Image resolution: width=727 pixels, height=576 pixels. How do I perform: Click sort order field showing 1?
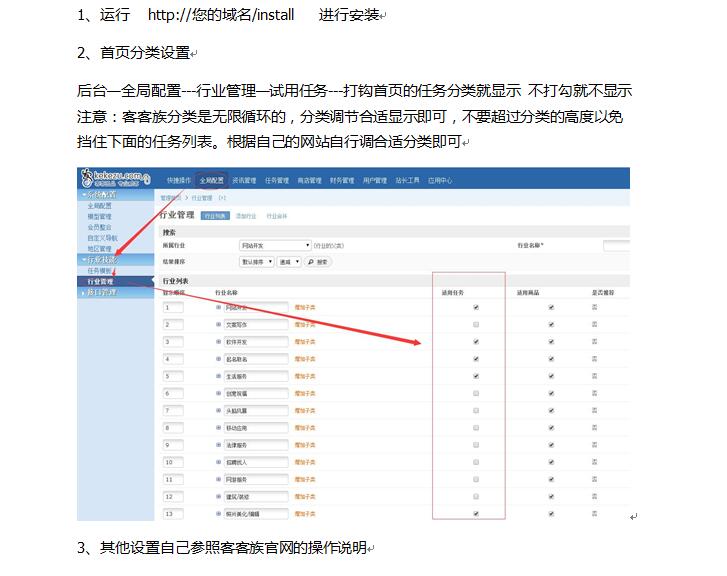(173, 307)
